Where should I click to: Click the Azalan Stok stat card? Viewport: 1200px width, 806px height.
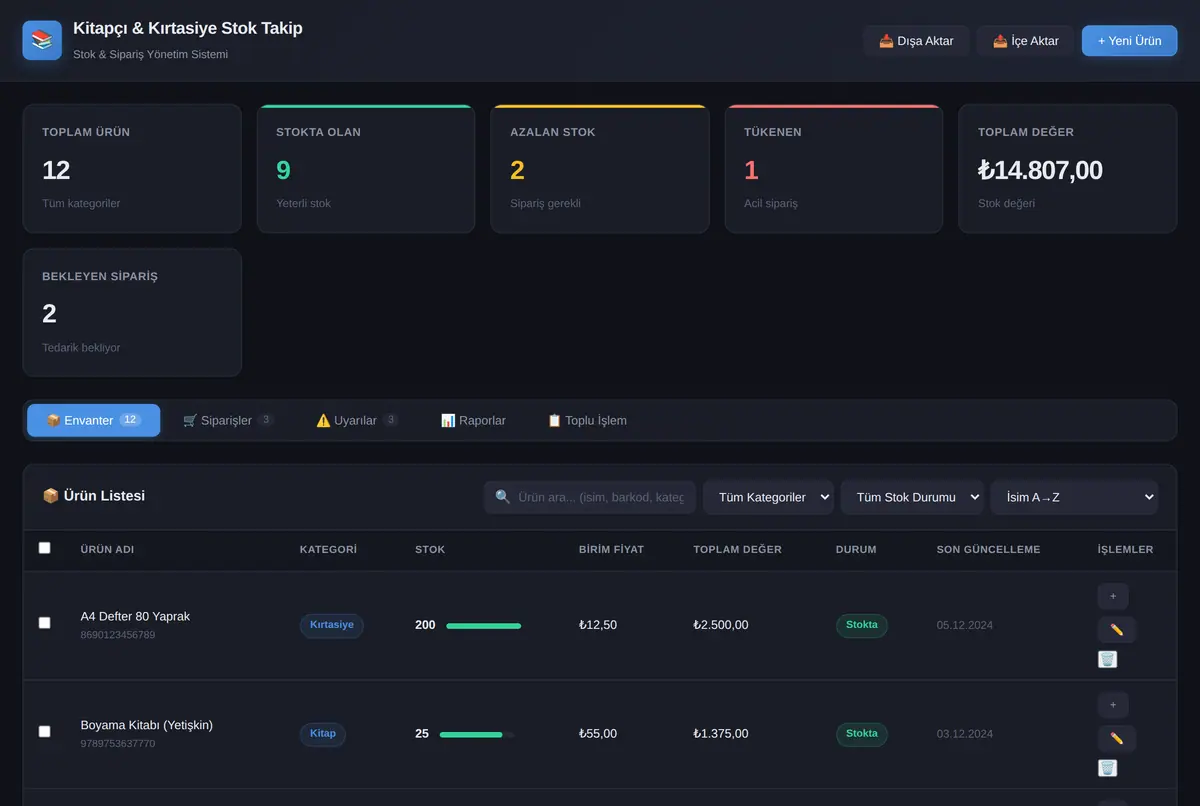click(600, 168)
